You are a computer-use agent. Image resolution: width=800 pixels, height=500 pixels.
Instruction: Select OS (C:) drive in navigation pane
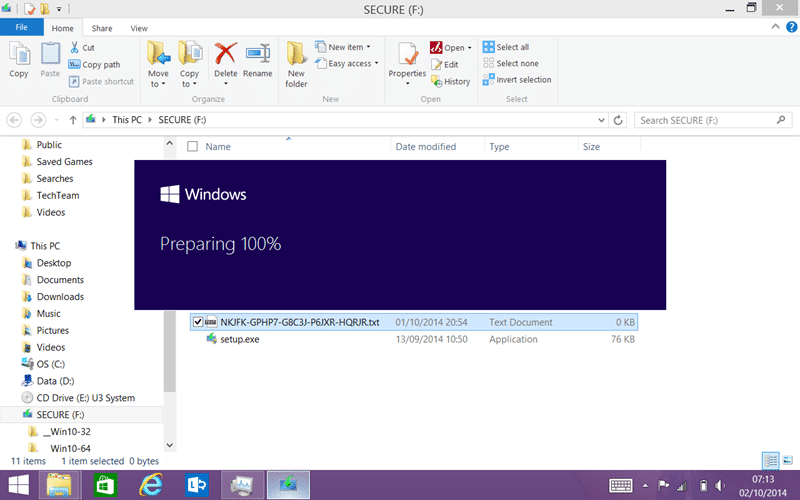51,364
